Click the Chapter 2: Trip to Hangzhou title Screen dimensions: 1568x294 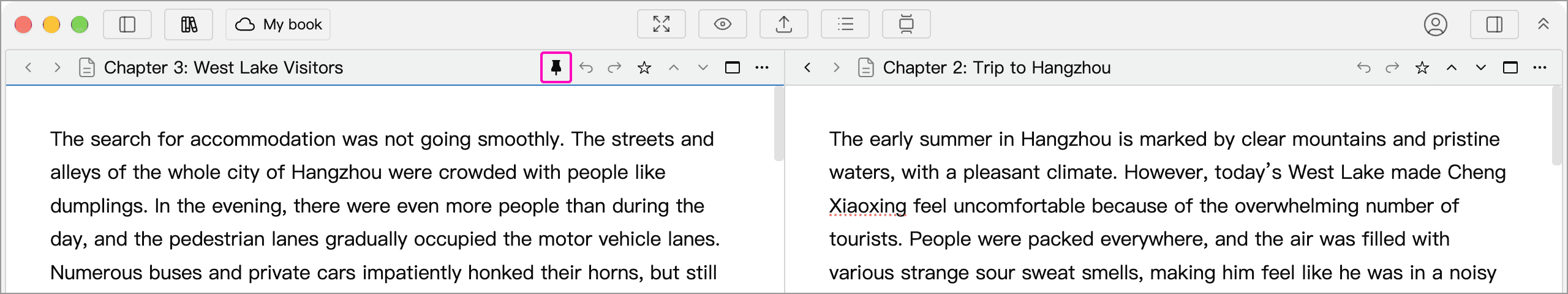coord(997,67)
